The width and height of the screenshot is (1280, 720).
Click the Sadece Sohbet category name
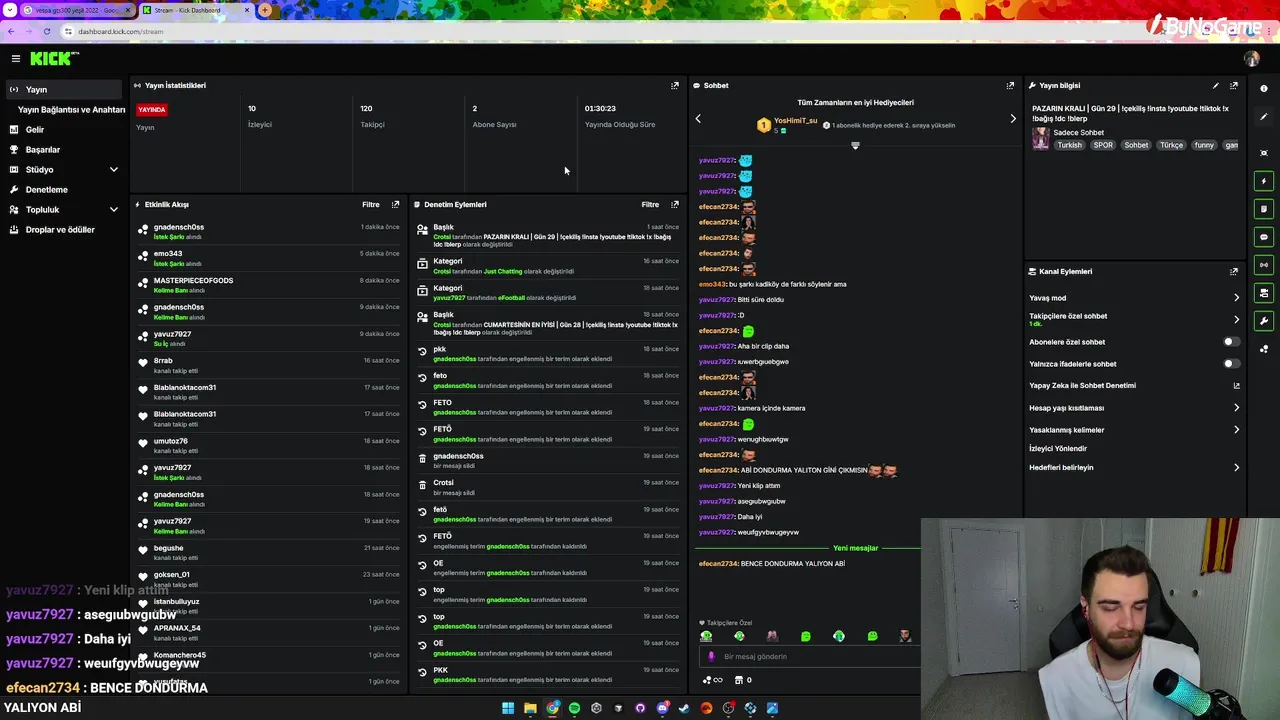1078,132
